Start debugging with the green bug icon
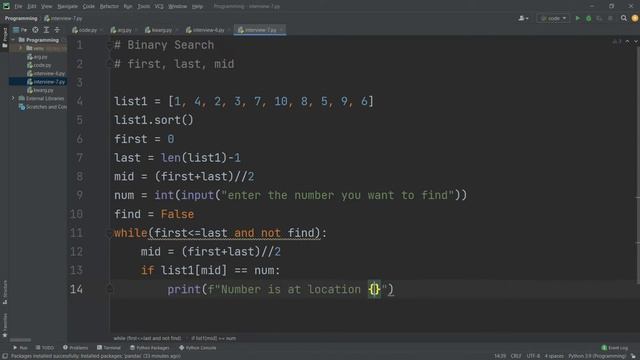The width and height of the screenshot is (640, 360). pos(589,18)
